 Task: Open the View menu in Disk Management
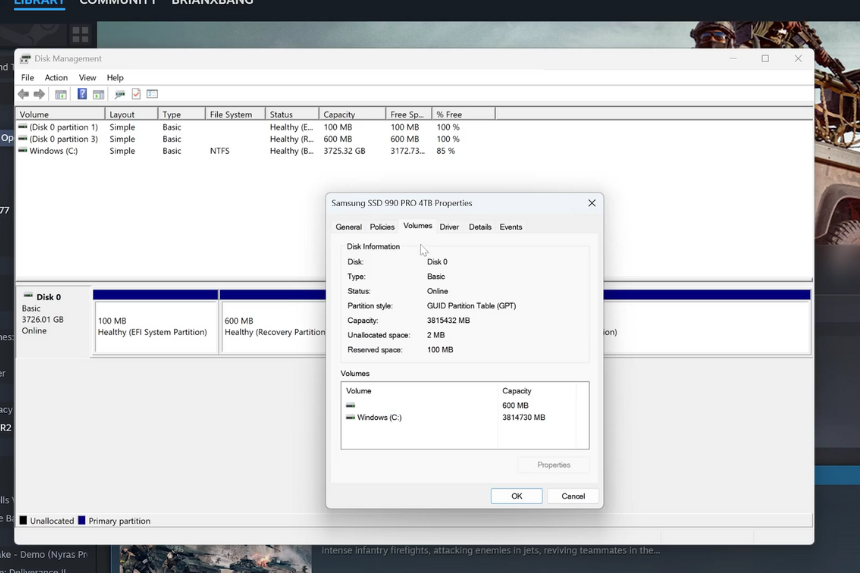pyautogui.click(x=88, y=77)
